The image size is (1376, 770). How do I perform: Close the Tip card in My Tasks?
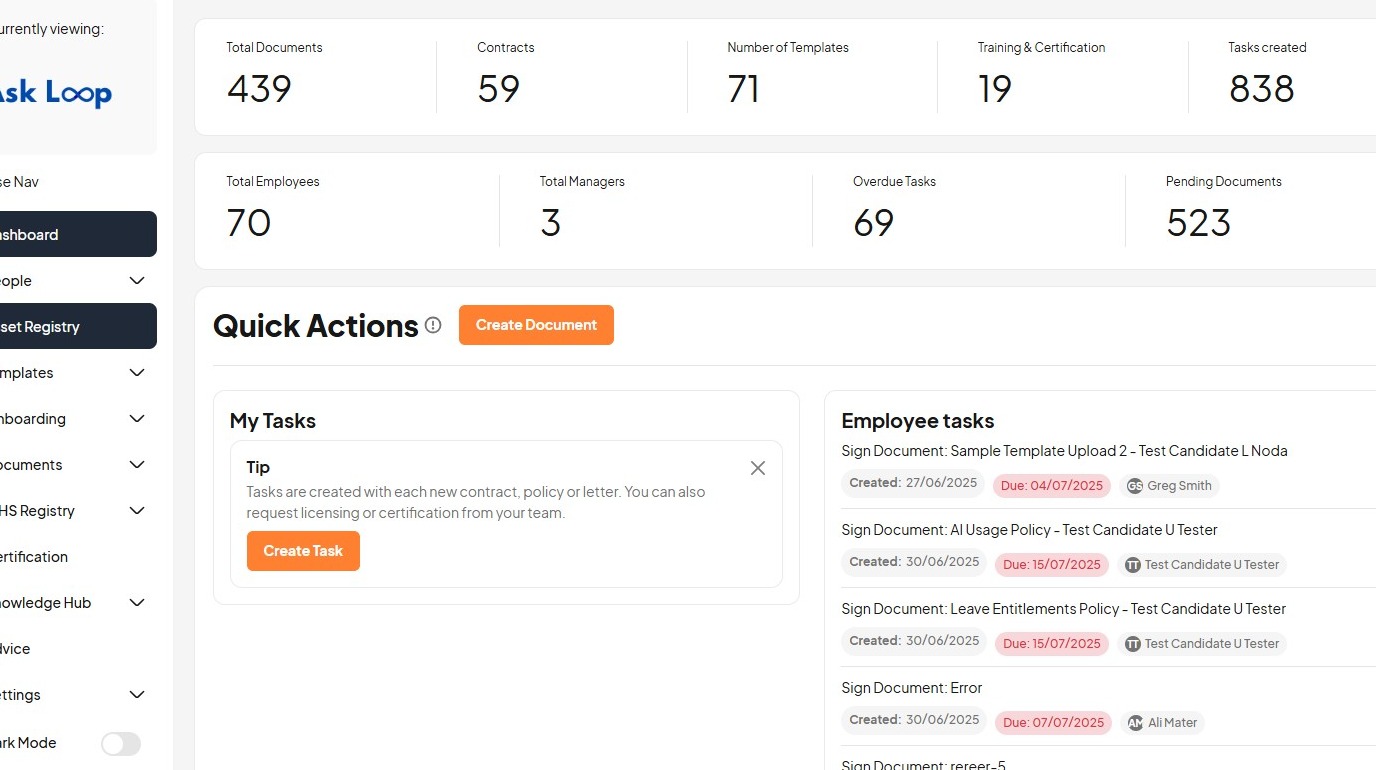[x=758, y=468]
